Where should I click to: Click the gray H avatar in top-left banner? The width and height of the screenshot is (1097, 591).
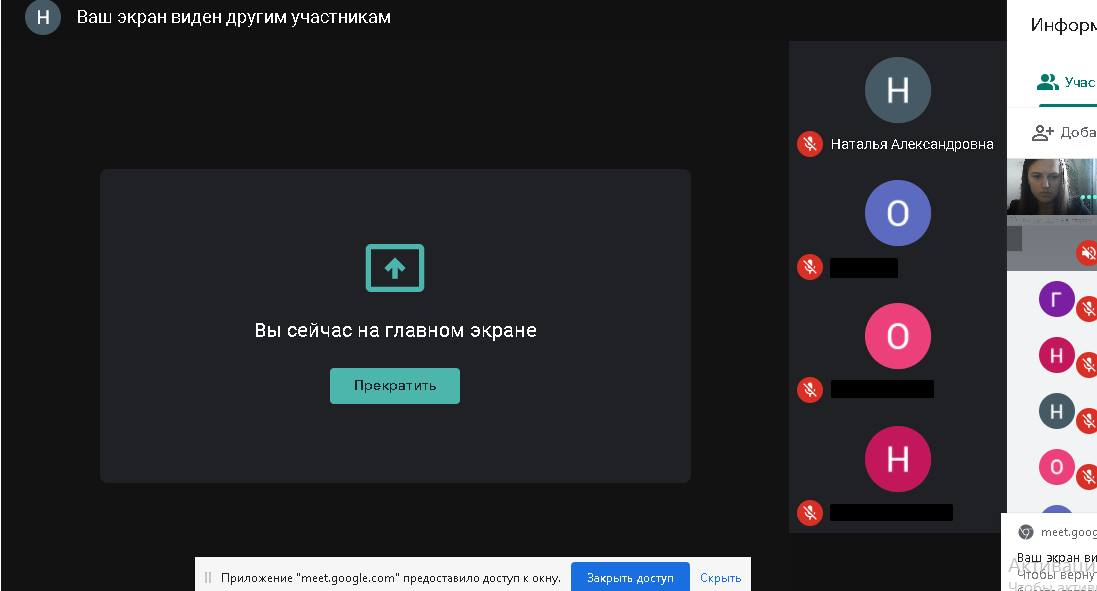(43, 17)
